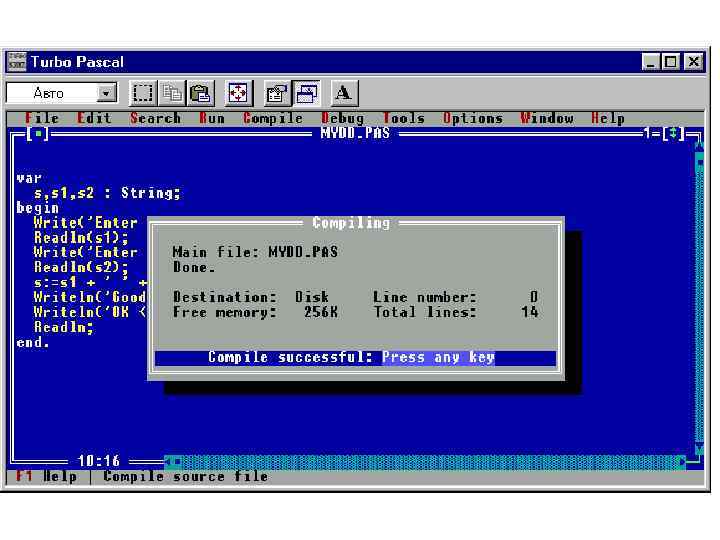
Task: Open the font size dropdown showing Авто
Action: [62, 93]
